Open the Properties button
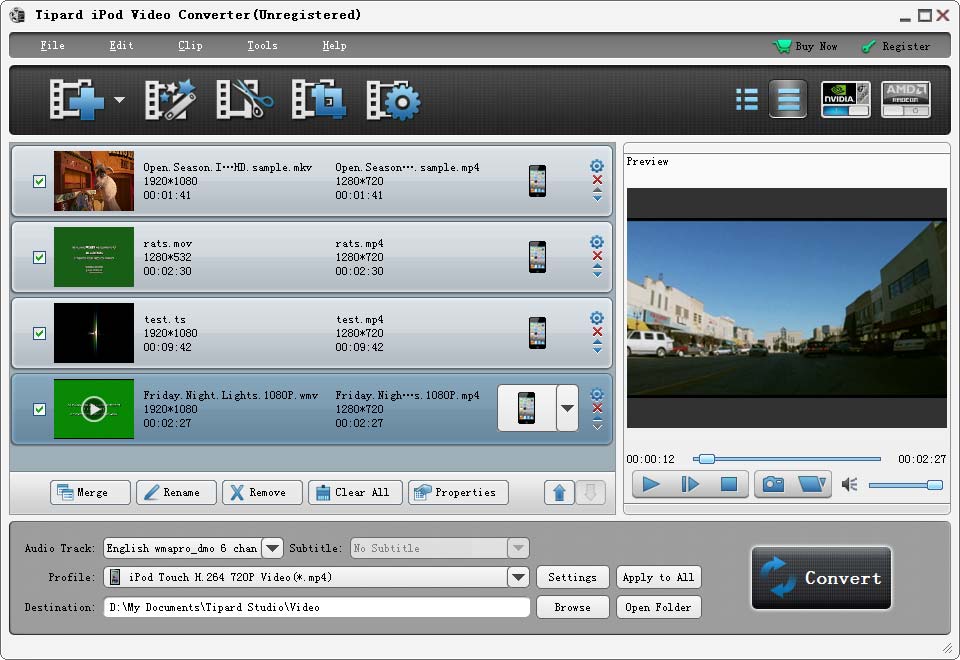Viewport: 960px width, 660px height. click(458, 492)
